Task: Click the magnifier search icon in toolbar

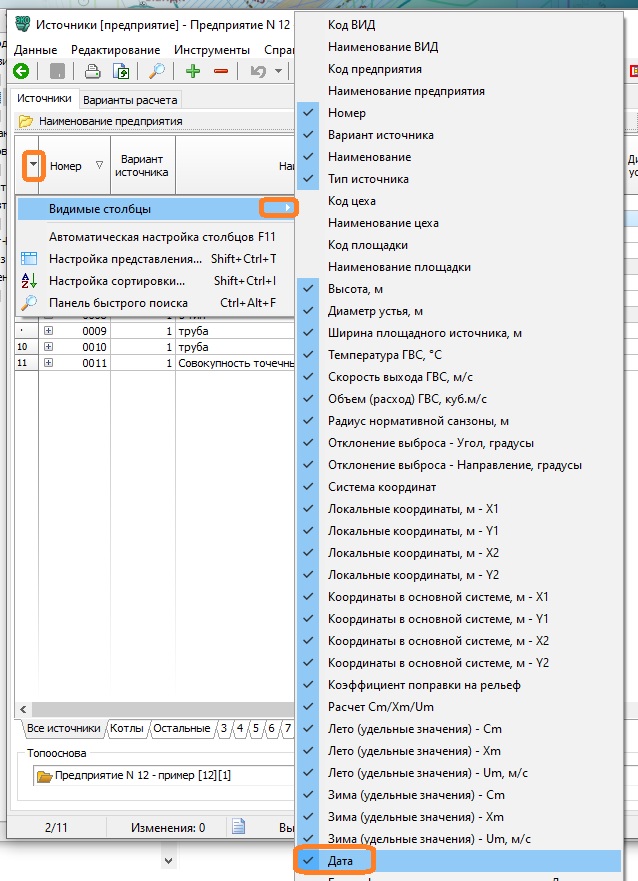Action: tap(157, 71)
